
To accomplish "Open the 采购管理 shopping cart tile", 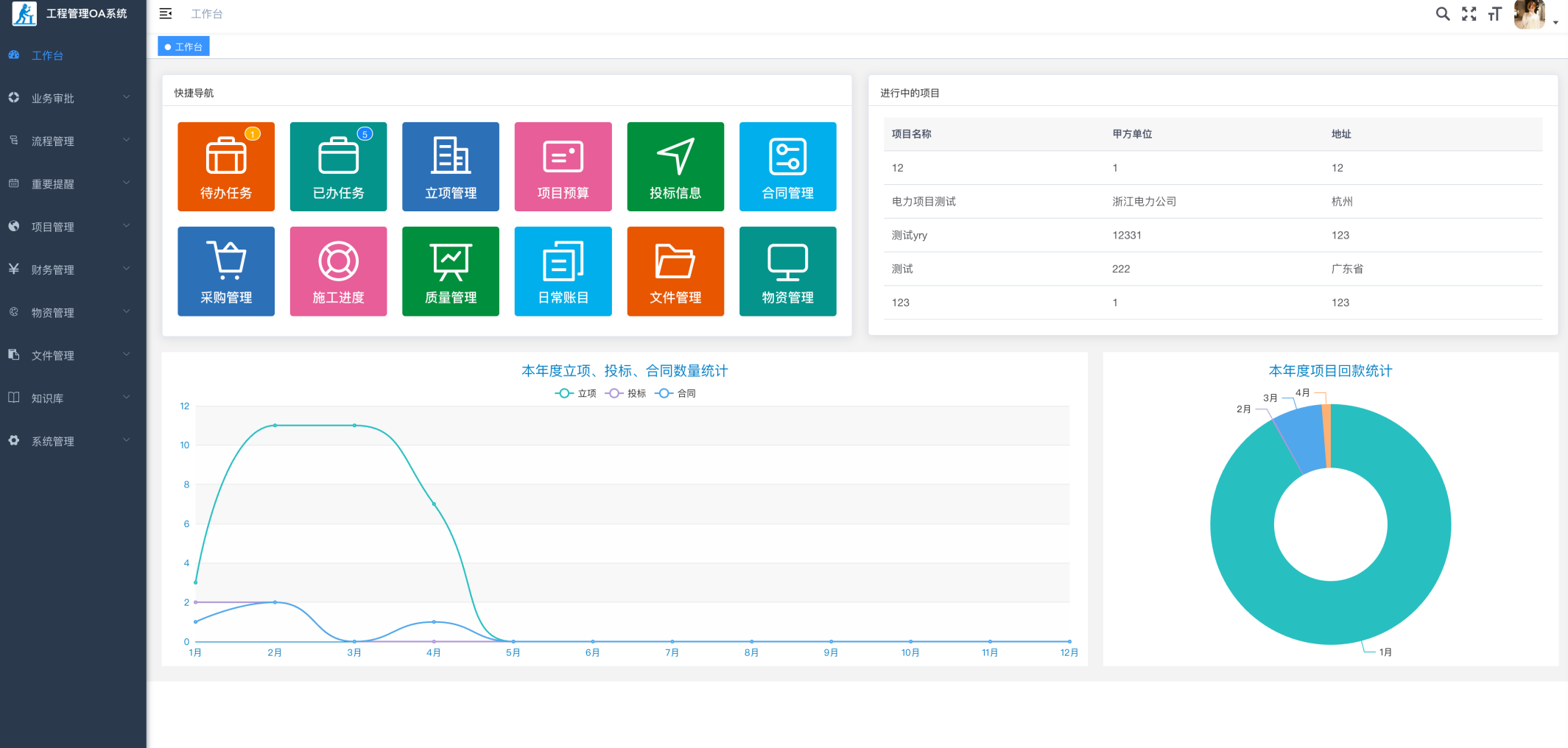I will pos(226,272).
